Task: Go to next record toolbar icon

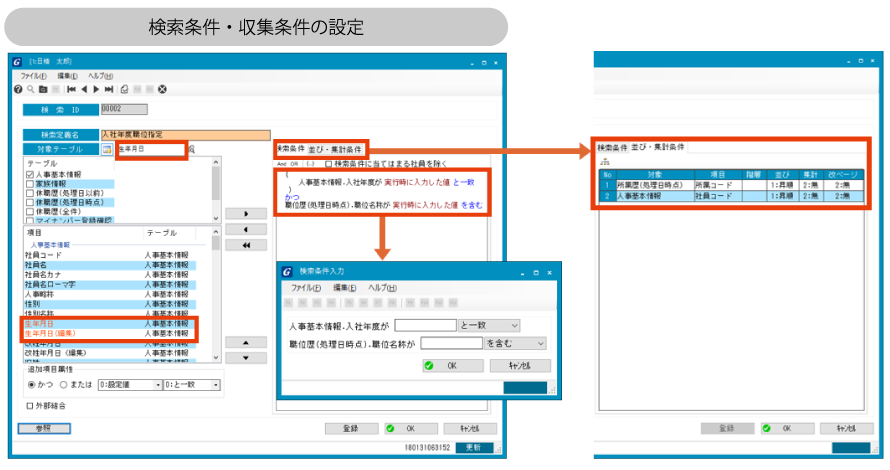Action: (96, 89)
